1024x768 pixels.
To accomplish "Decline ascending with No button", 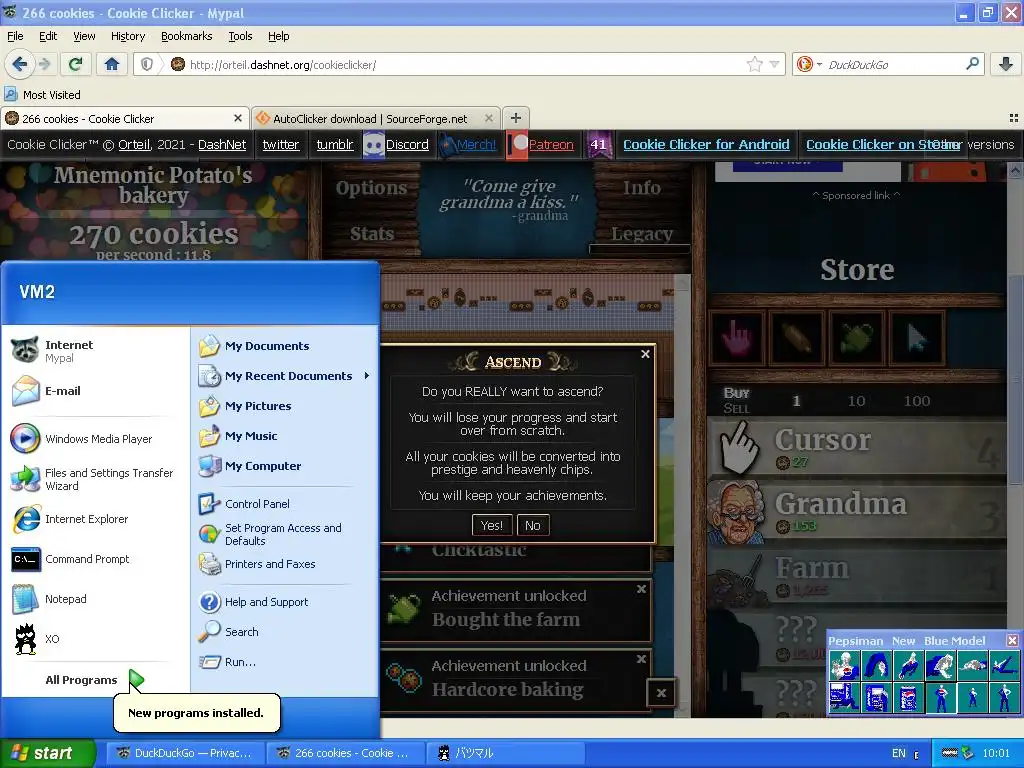I will coord(533,525).
